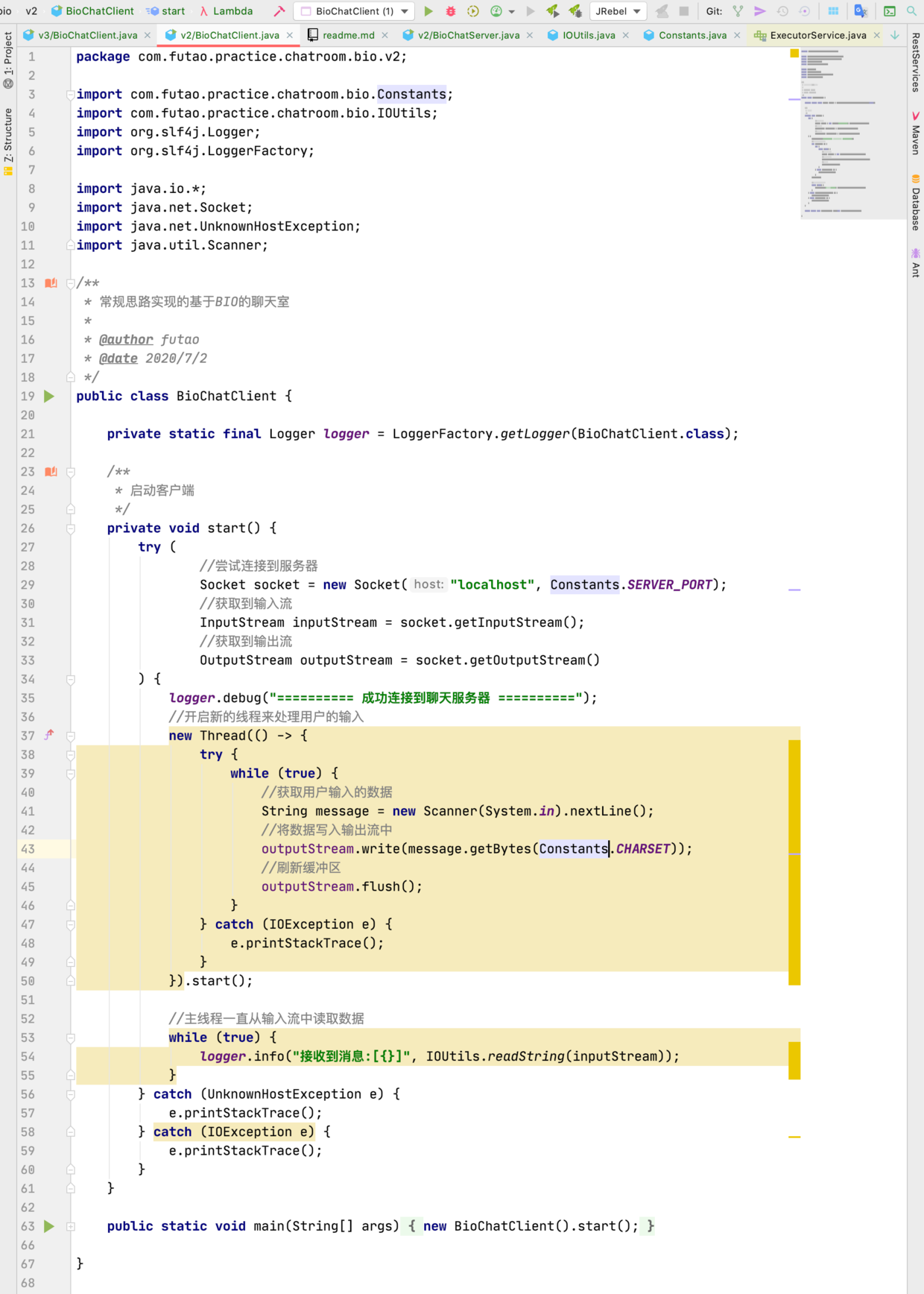Screen dimensions: 924x1294
Task: Click the readString call on line 54
Action: [525, 1056]
